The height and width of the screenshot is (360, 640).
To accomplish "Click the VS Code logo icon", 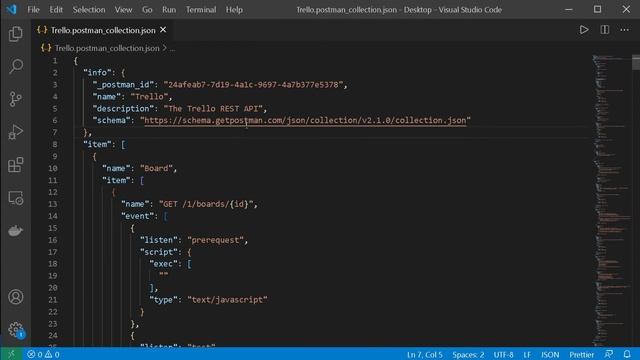I will 11,9.
